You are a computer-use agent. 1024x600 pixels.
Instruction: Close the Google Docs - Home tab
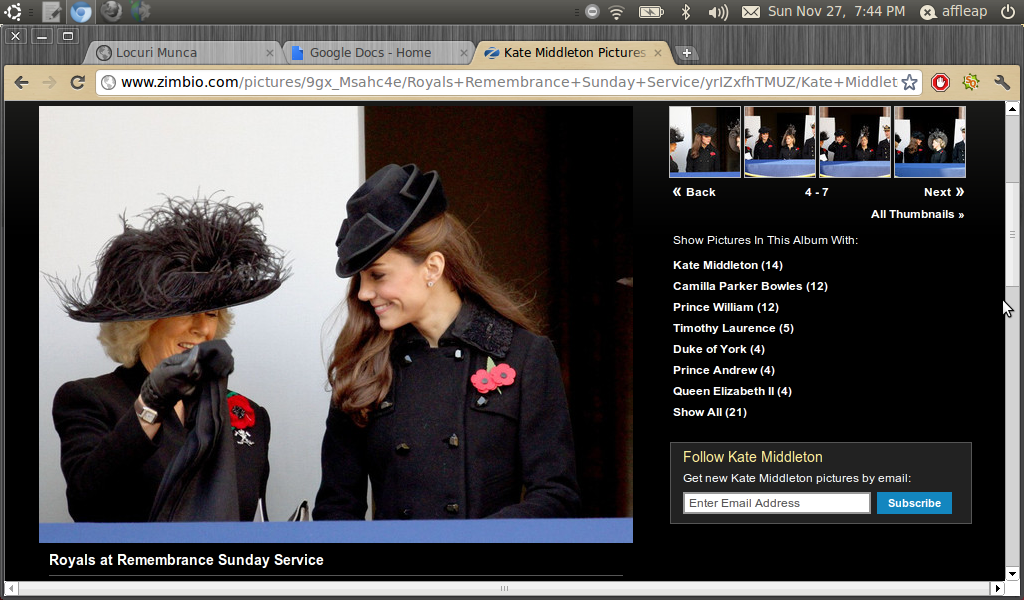[x=464, y=53]
